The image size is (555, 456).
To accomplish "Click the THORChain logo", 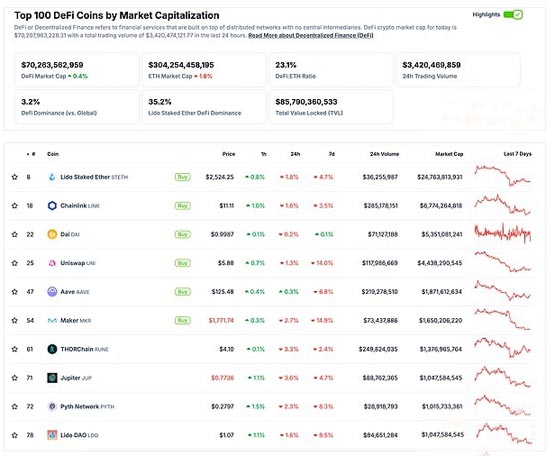I will pos(52,349).
